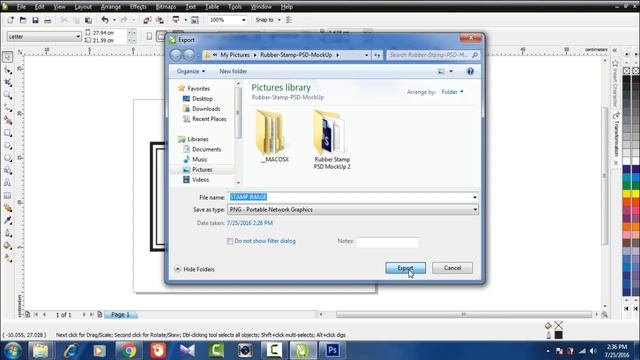Click the Save toolbar icon
This screenshot has height=360, width=640.
click(35, 20)
